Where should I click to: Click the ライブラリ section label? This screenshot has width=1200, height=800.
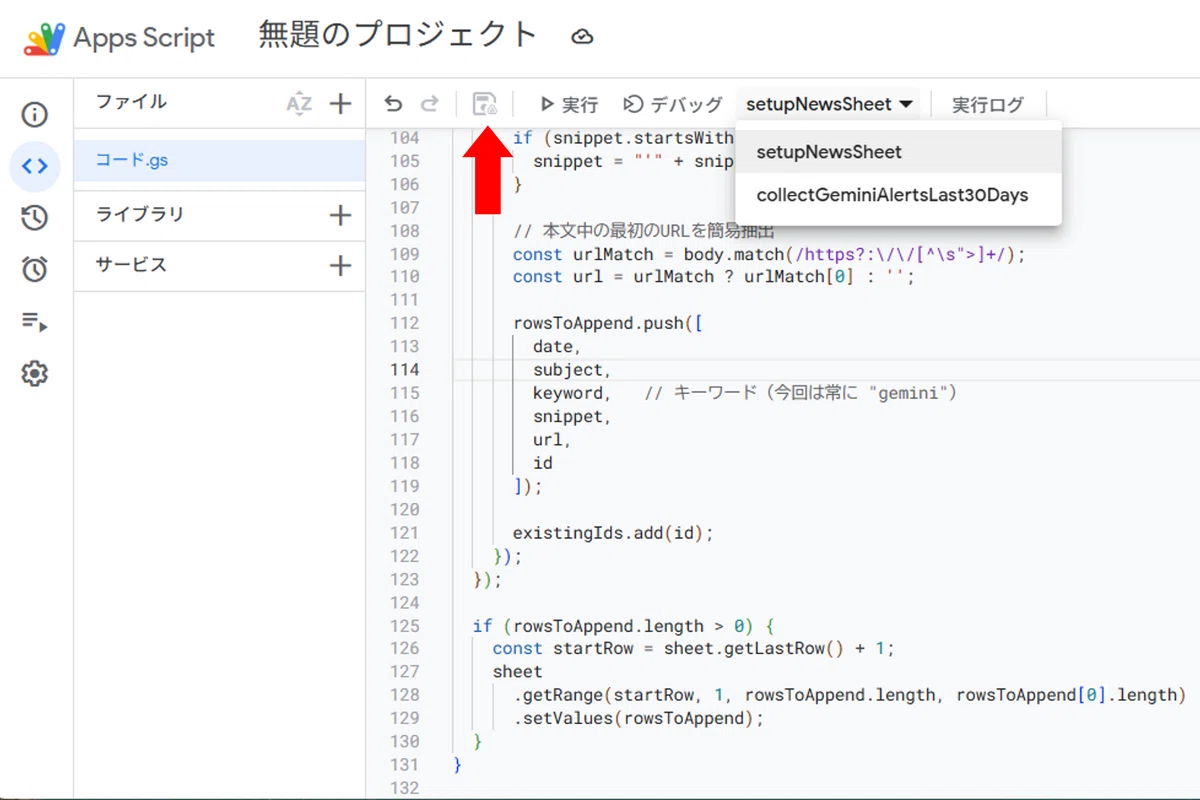[x=140, y=214]
